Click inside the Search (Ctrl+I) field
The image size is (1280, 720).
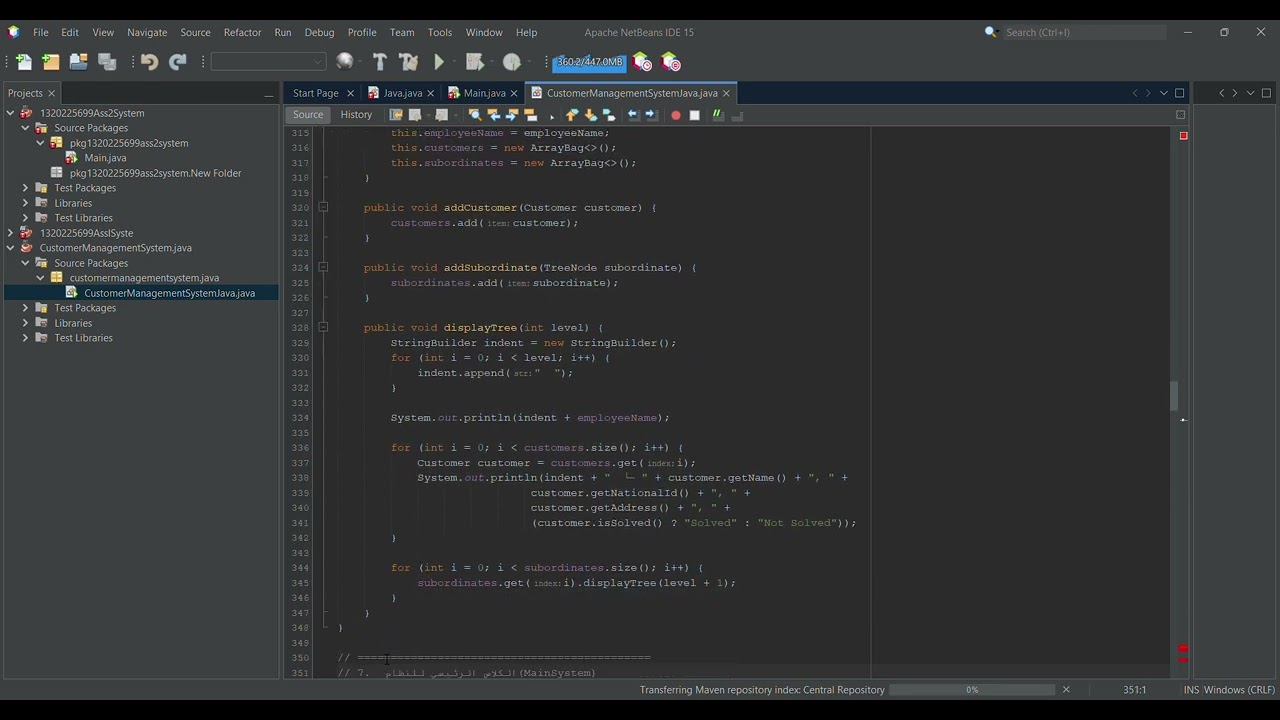click(x=1084, y=32)
